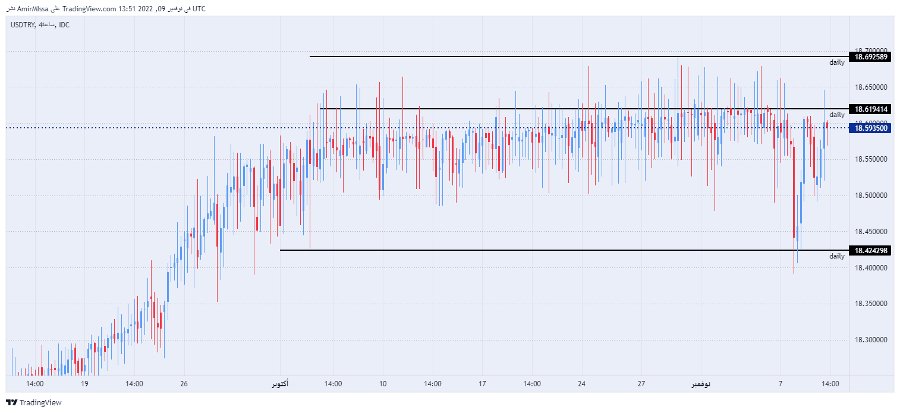This screenshot has height=413, width=900.
Task: Click the date 26 on time axis
Action: (184, 384)
